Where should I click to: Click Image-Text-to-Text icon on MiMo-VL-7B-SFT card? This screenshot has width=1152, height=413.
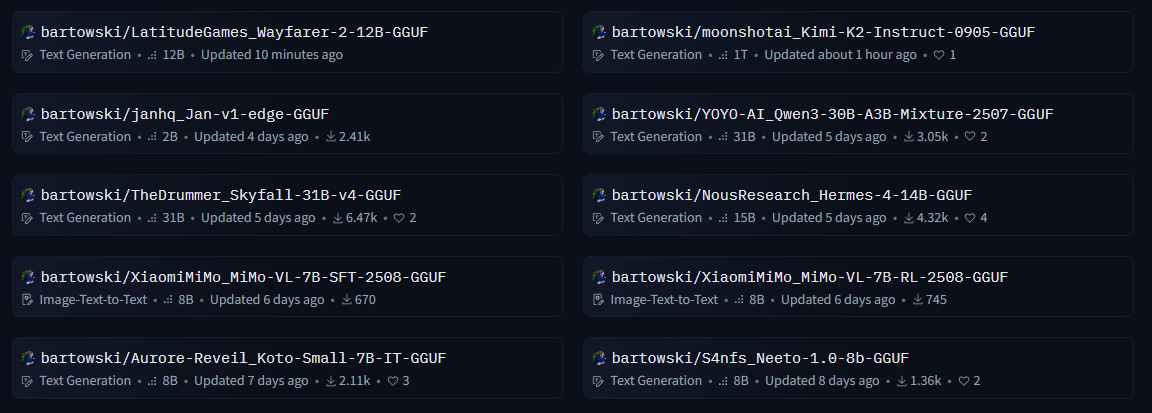[27, 300]
